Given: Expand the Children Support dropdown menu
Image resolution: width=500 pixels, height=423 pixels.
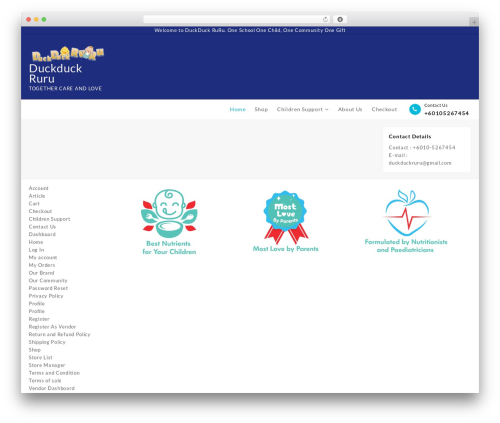Looking at the screenshot, I should 302,109.
